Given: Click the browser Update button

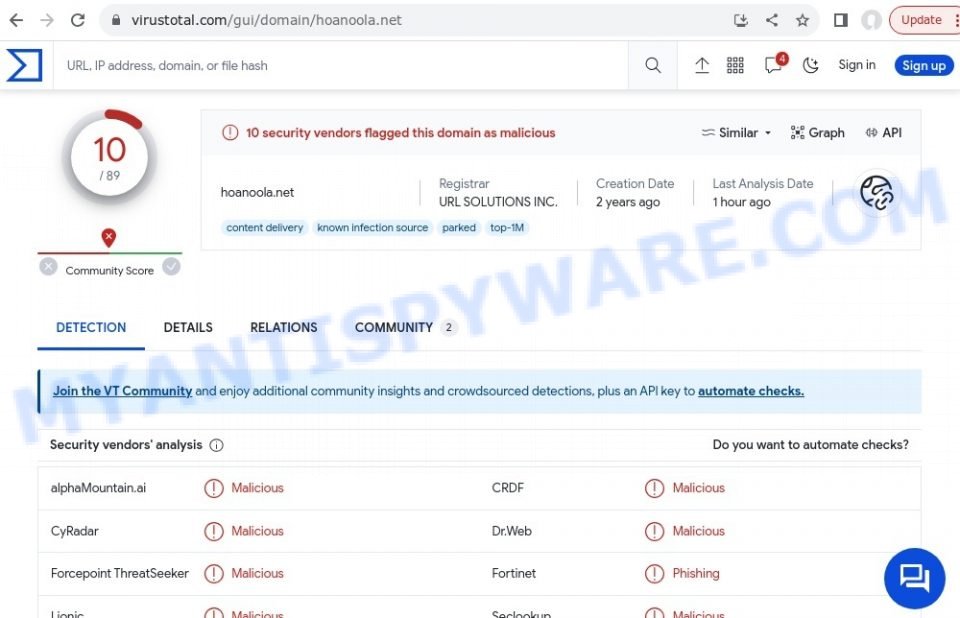Looking at the screenshot, I should [x=921, y=20].
